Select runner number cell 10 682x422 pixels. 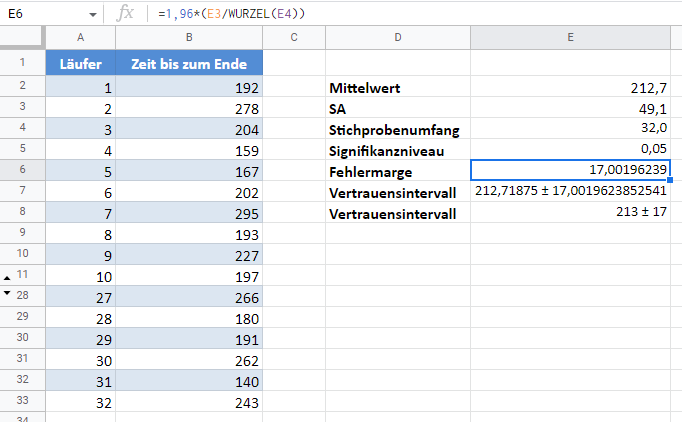pyautogui.click(x=80, y=275)
